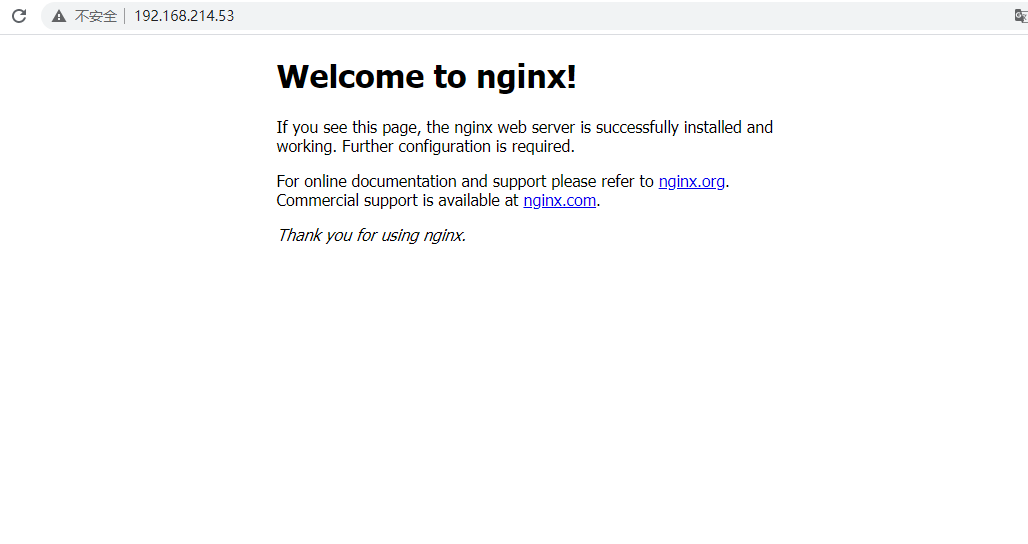
Task: Reload the page with the refresh icon
Action: [19, 16]
